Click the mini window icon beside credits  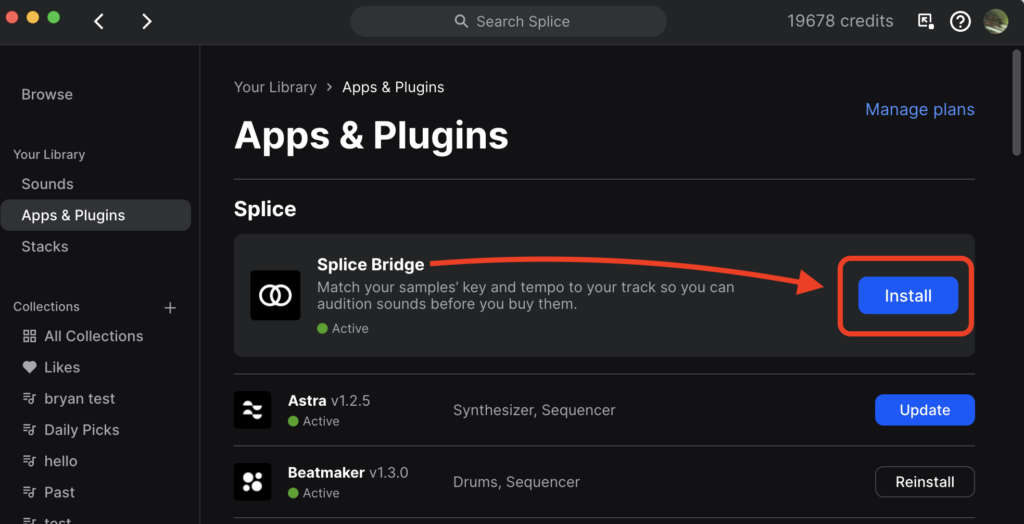tap(925, 22)
